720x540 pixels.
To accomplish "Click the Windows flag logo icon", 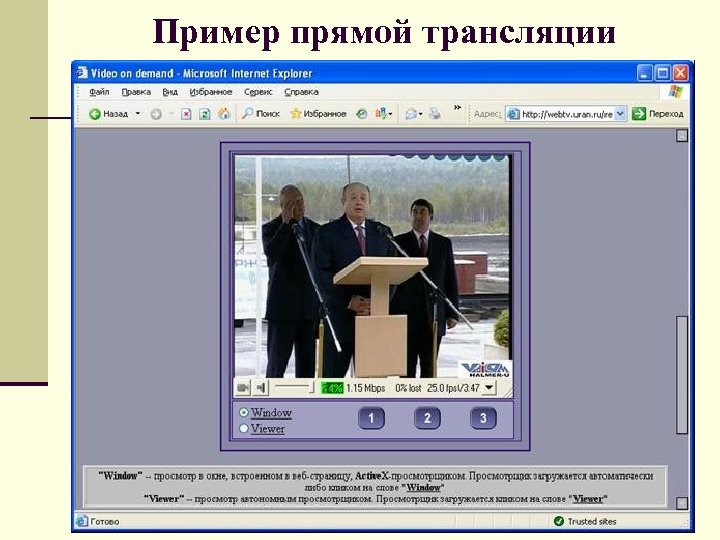I will [x=675, y=91].
